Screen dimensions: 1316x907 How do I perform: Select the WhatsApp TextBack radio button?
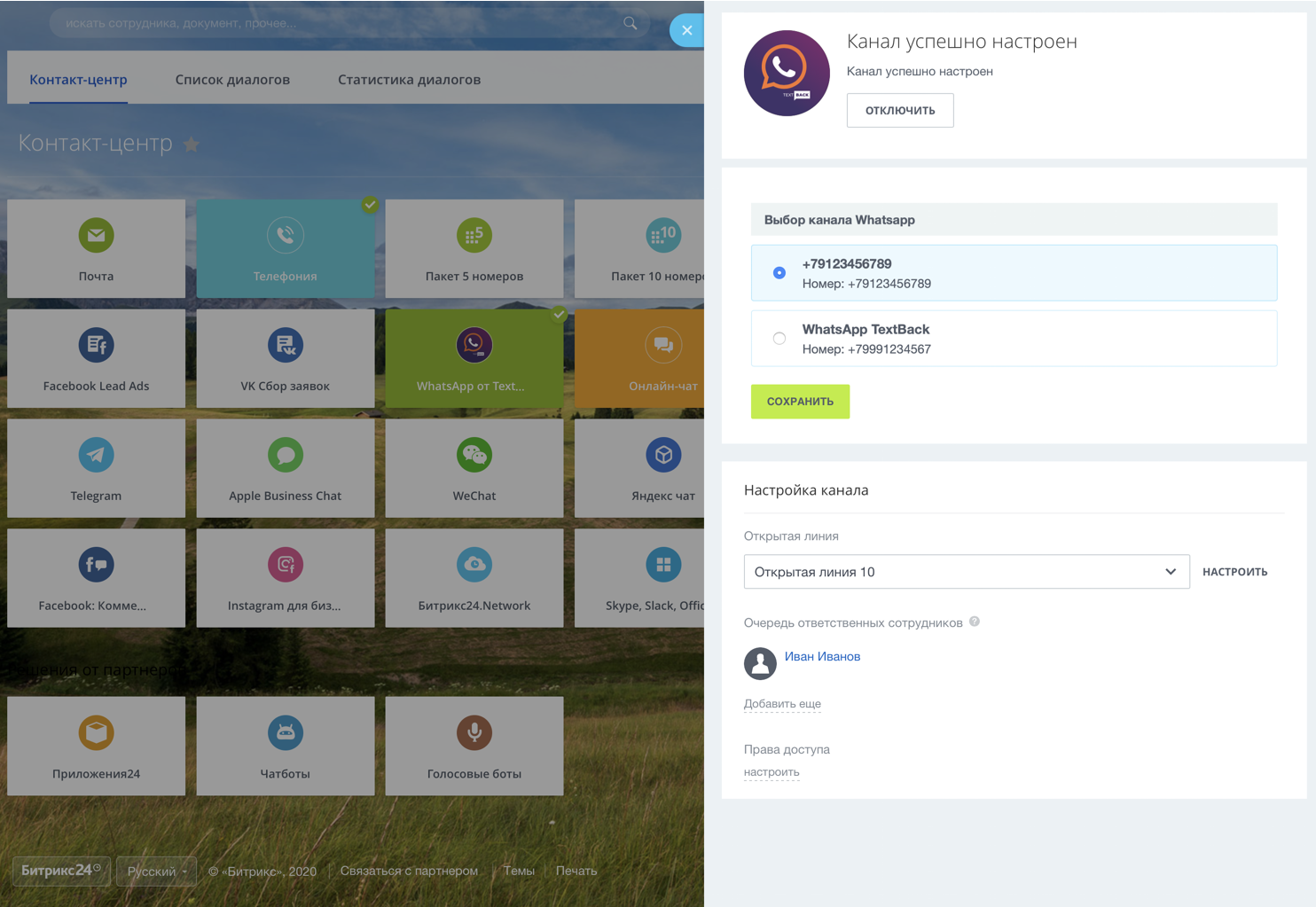click(779, 339)
